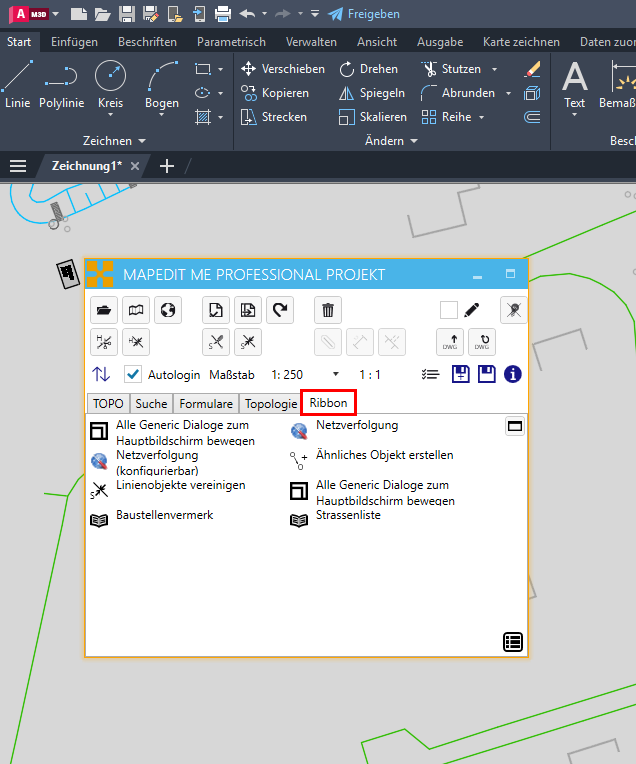
Task: Toggle the Autologin checkbox
Action: click(x=133, y=374)
